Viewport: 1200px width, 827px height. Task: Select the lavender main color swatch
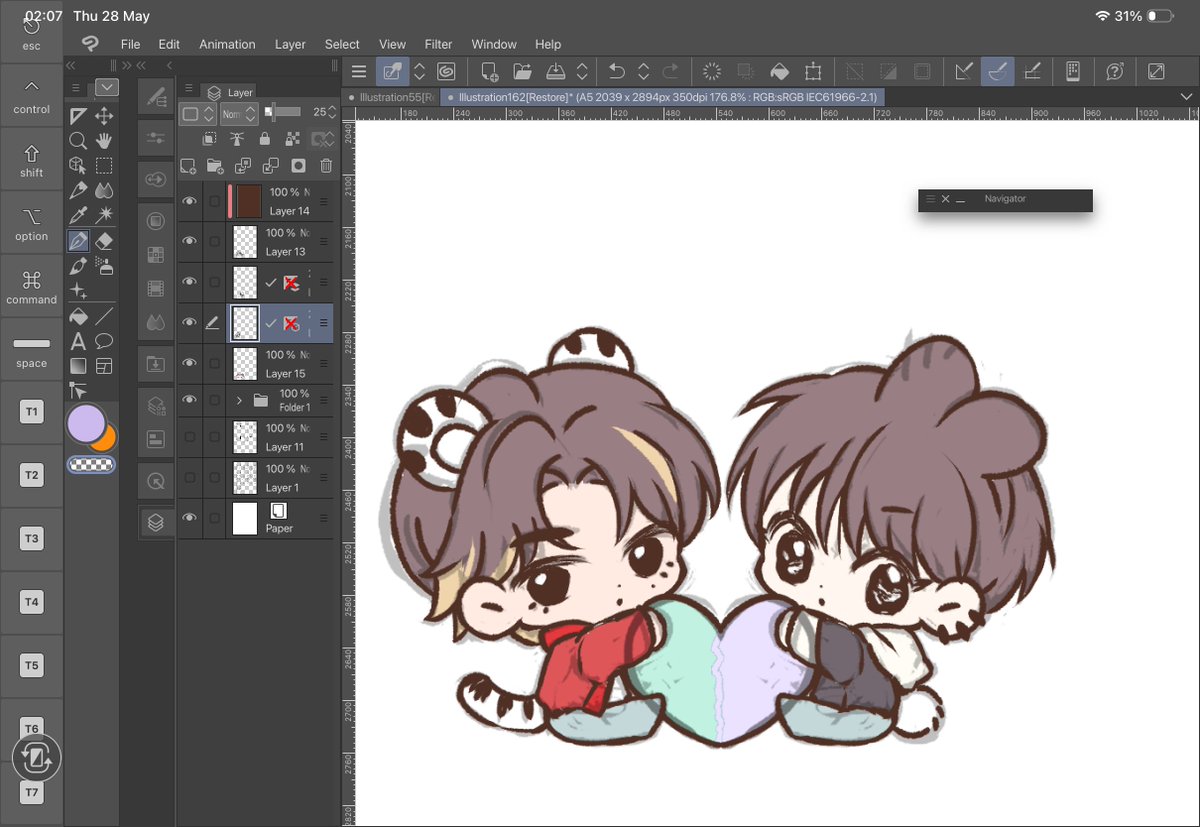click(86, 424)
